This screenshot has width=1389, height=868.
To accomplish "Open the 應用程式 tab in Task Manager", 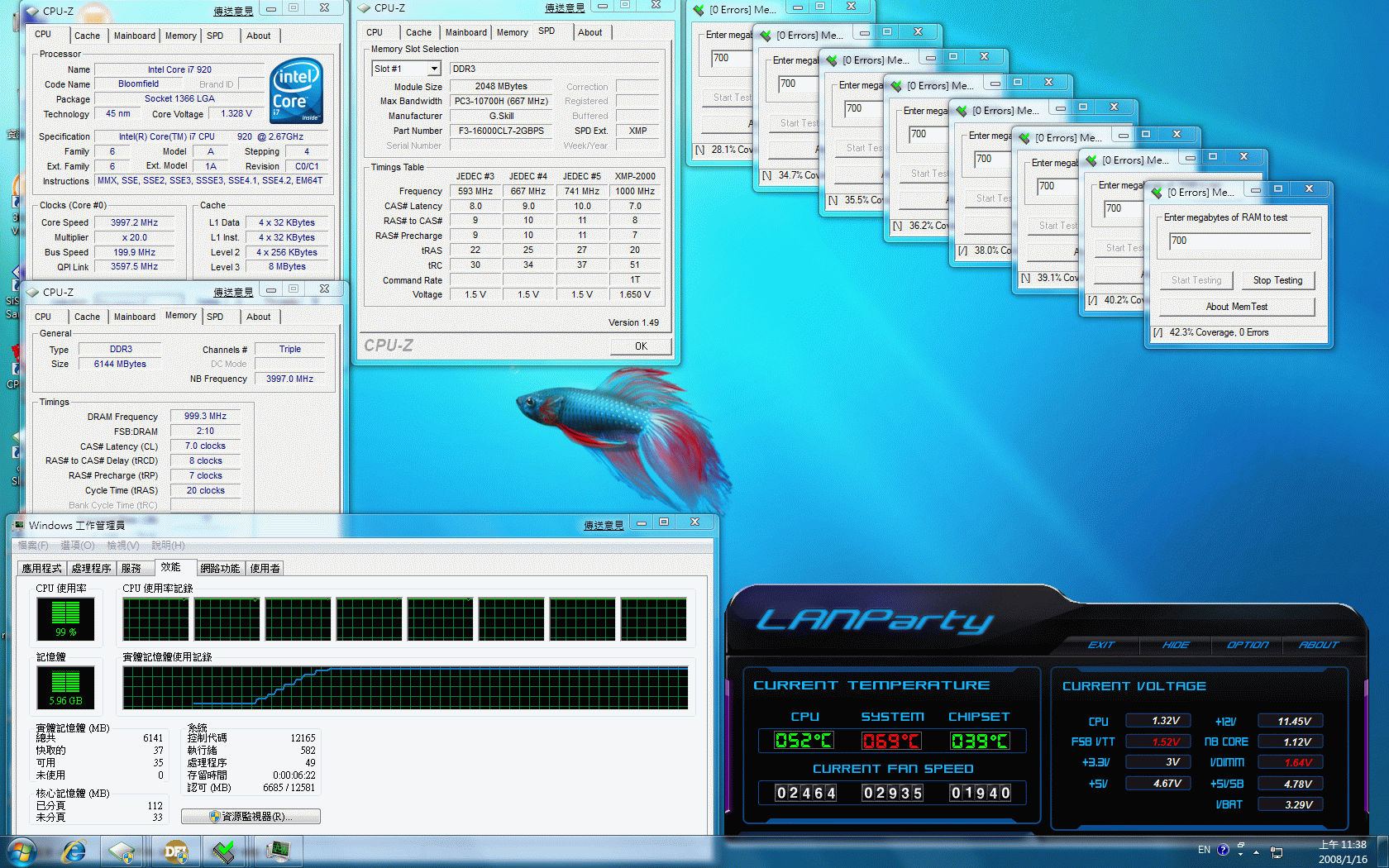I will [41, 568].
